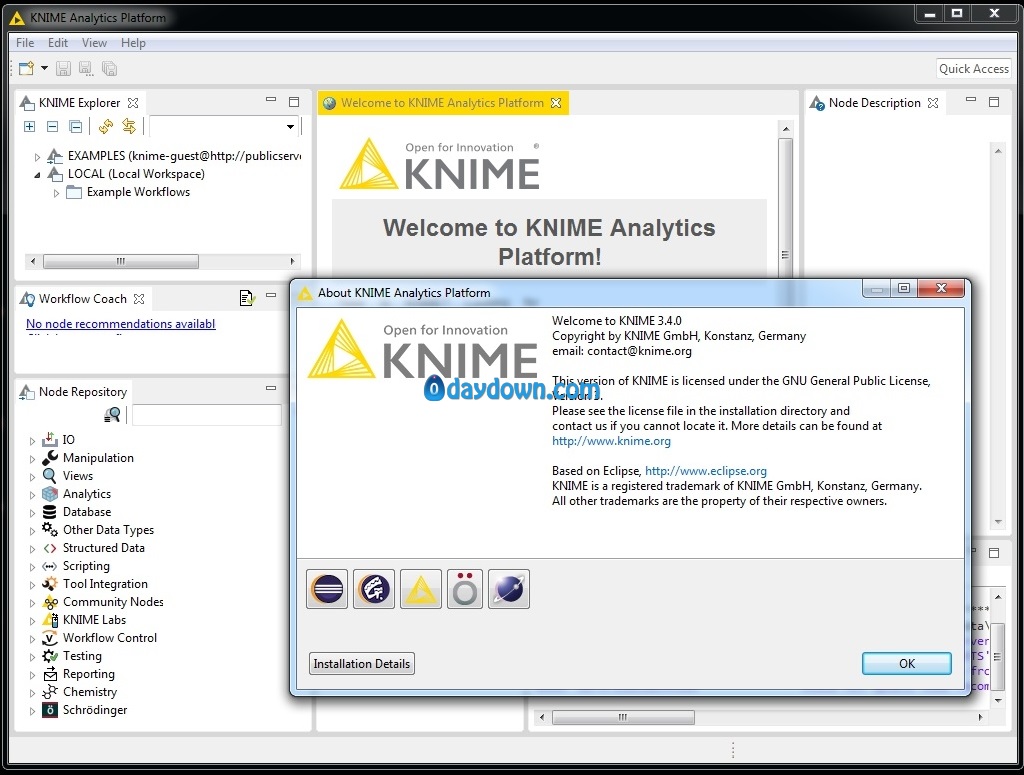Screen dimensions: 1024x775
Task: Expand the Analytics node category
Action: click(32, 495)
